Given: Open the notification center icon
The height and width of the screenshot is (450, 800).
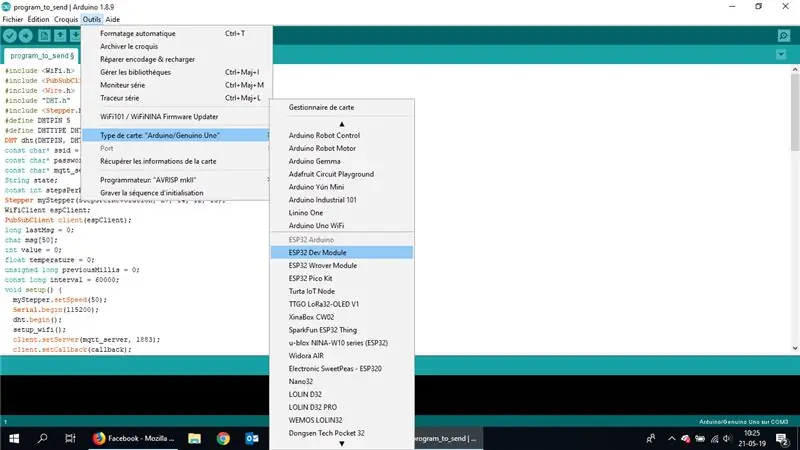Looking at the screenshot, I should (782, 438).
